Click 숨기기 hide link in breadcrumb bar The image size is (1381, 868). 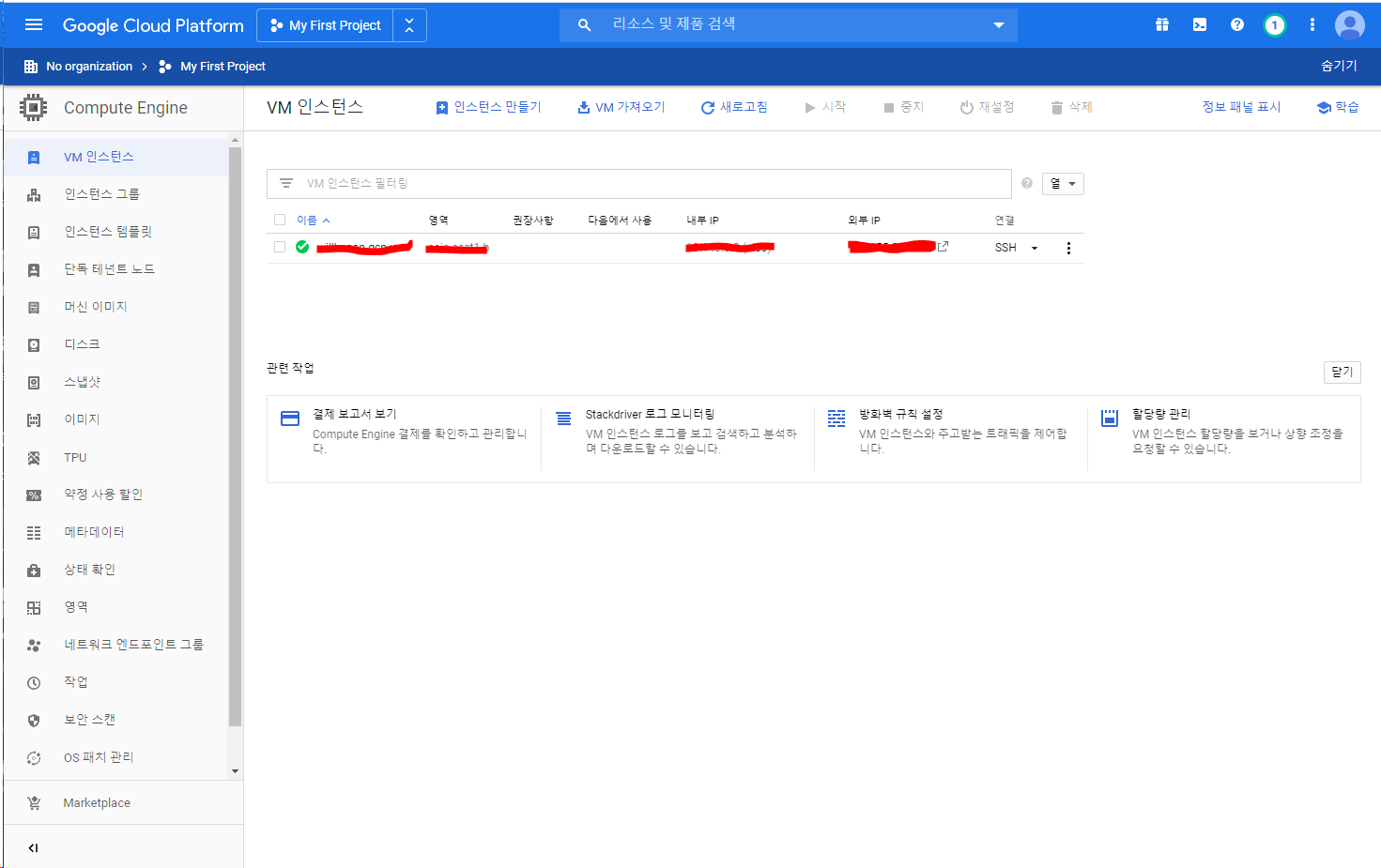click(1339, 66)
